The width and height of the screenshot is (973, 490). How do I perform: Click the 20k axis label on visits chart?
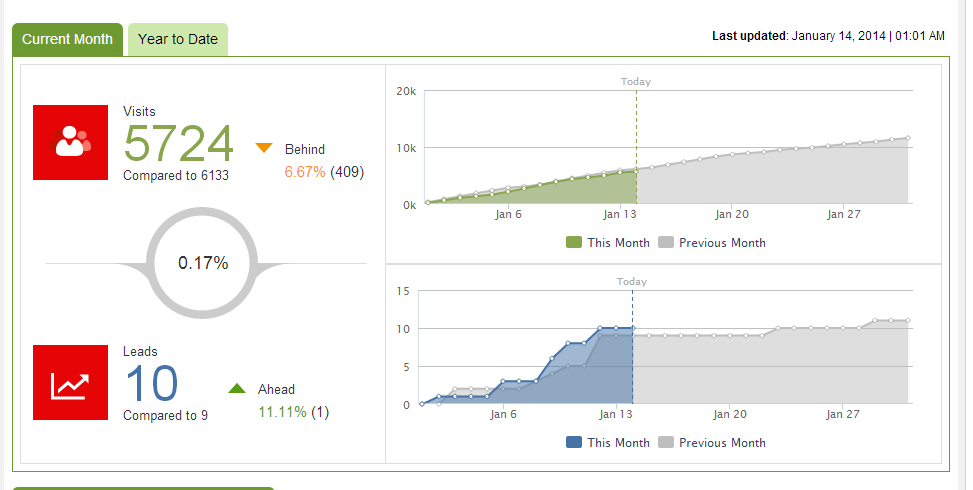click(x=406, y=91)
